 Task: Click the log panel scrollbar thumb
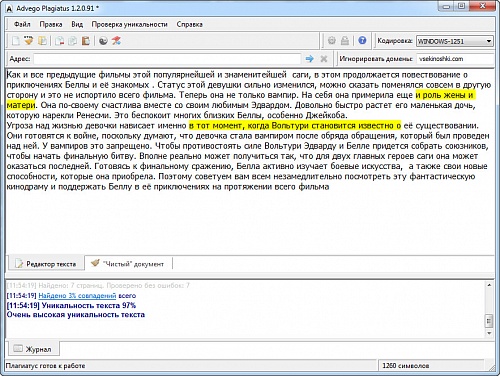pyautogui.click(x=489, y=321)
